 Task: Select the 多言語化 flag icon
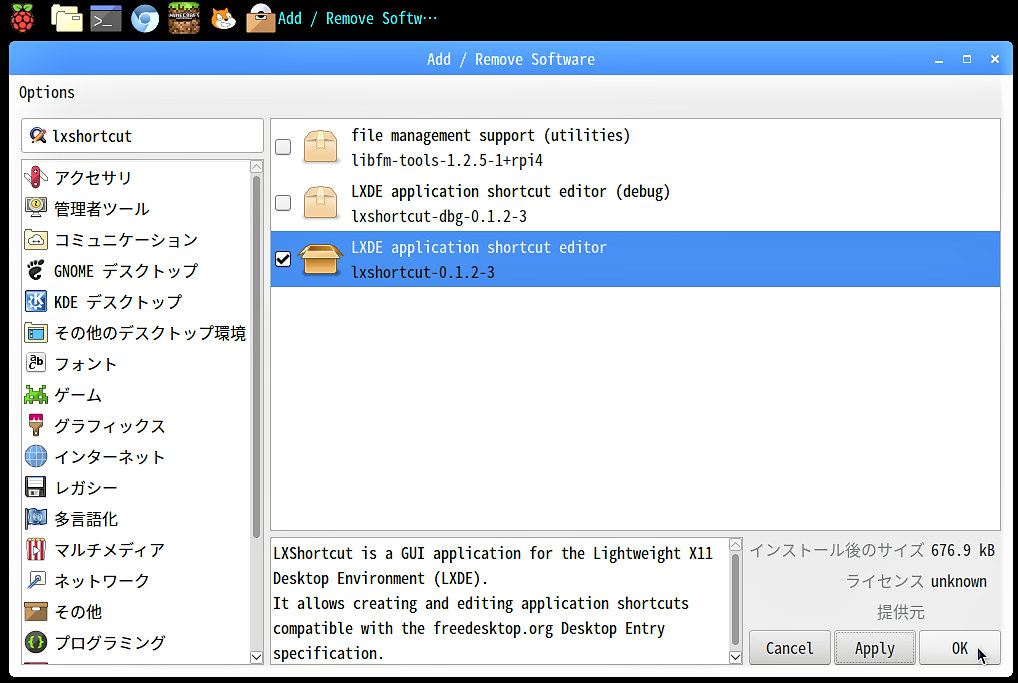pyautogui.click(x=36, y=518)
